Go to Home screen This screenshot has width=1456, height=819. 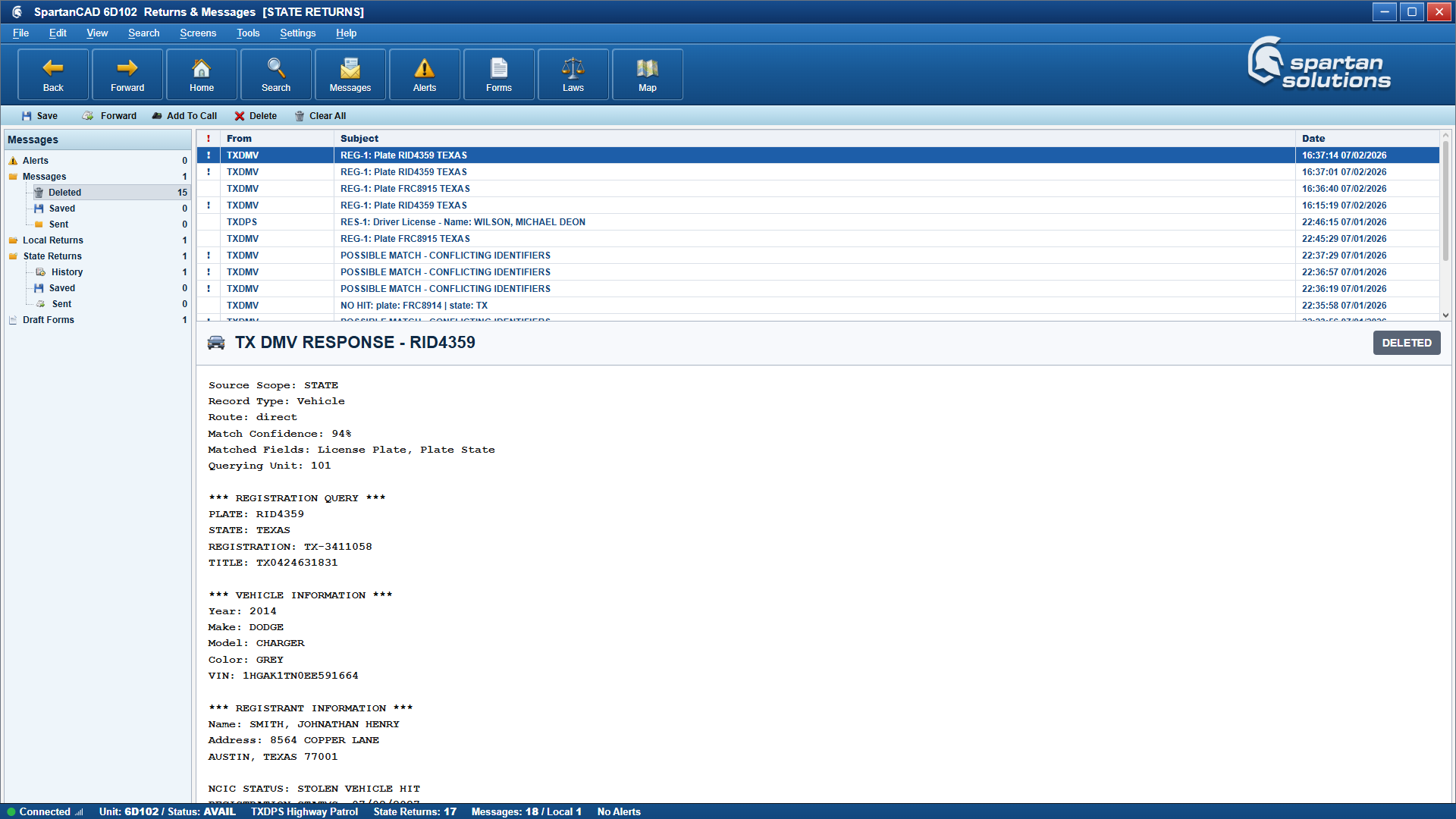coord(202,74)
